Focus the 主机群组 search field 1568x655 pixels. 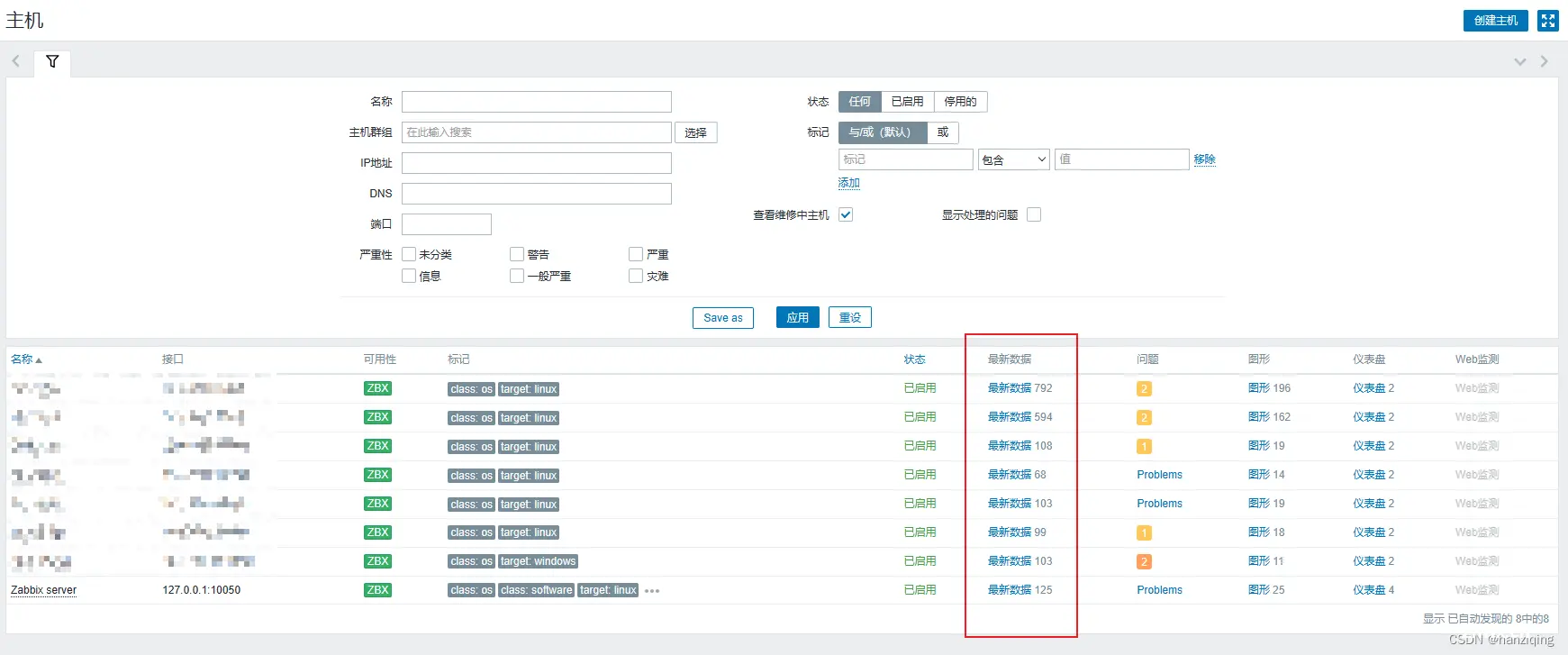tap(537, 132)
